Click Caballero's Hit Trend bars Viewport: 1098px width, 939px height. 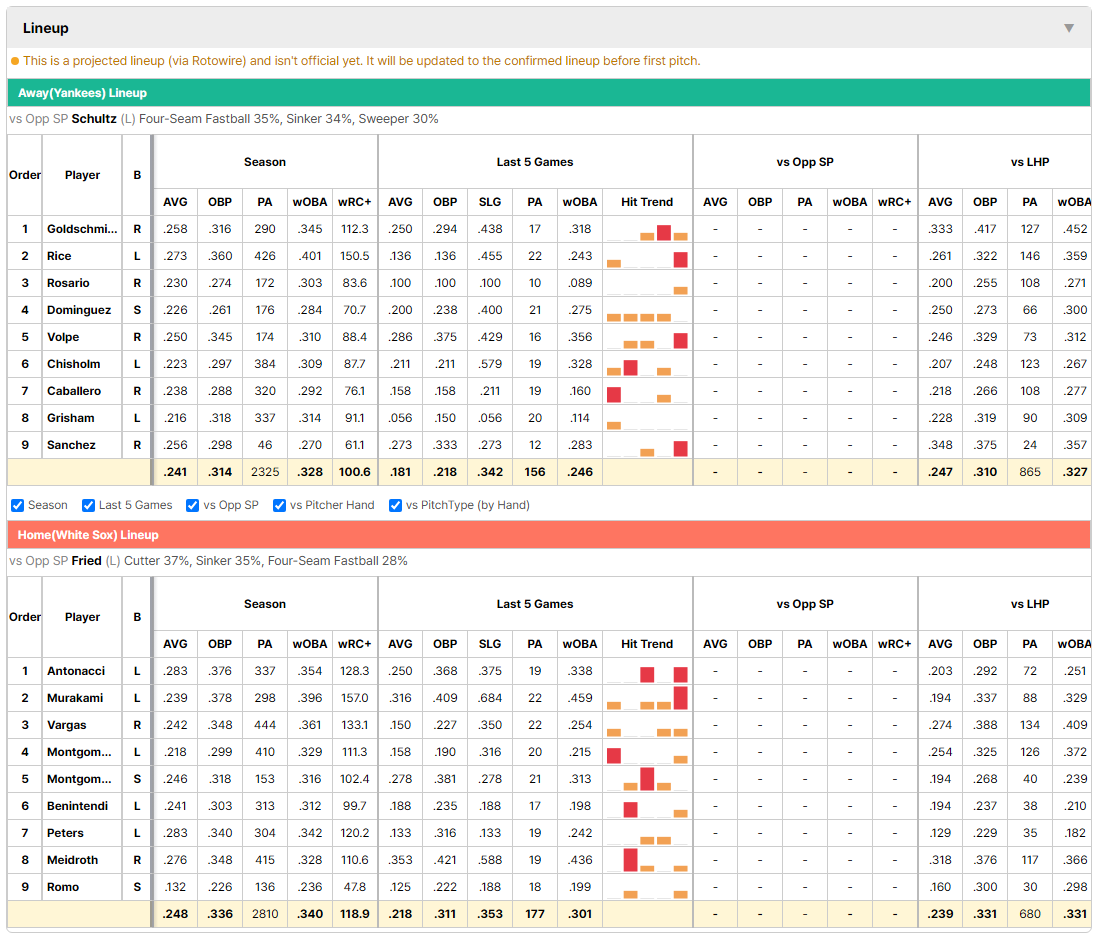coord(647,391)
